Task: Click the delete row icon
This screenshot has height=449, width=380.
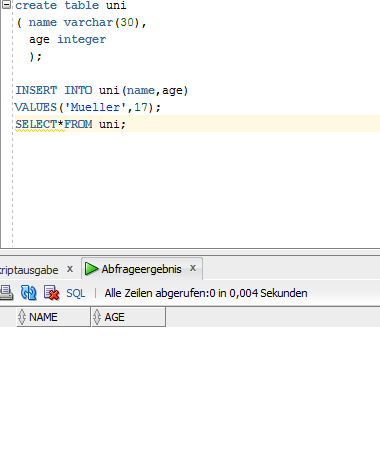Action: [x=51, y=293]
